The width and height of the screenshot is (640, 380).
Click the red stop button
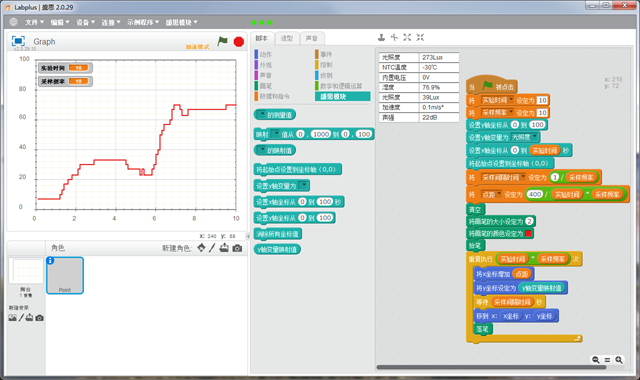tap(239, 42)
